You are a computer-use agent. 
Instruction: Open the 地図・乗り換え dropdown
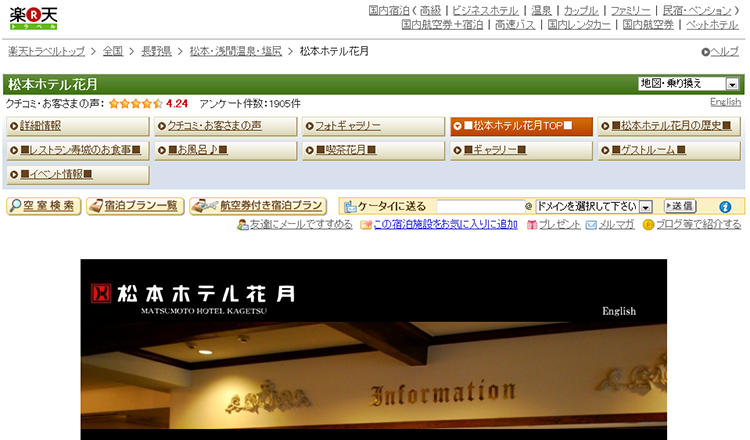coord(689,84)
